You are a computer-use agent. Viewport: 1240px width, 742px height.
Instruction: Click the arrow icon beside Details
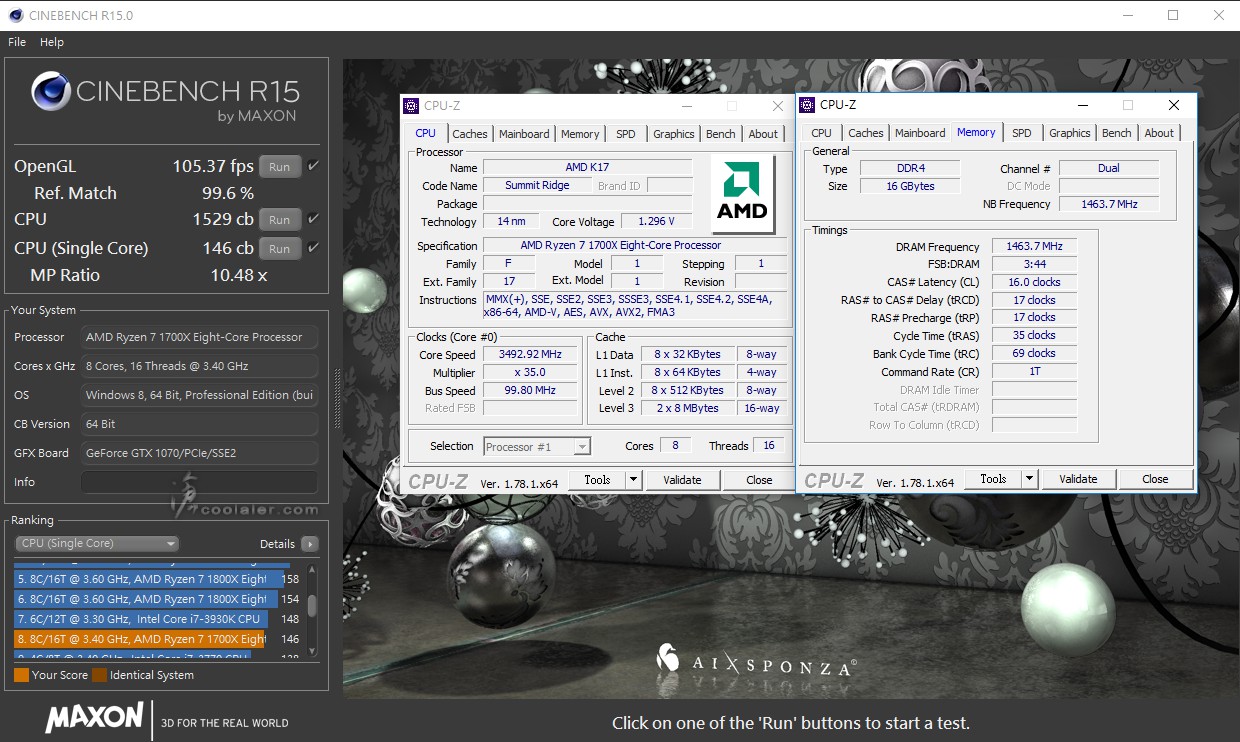click(310, 544)
